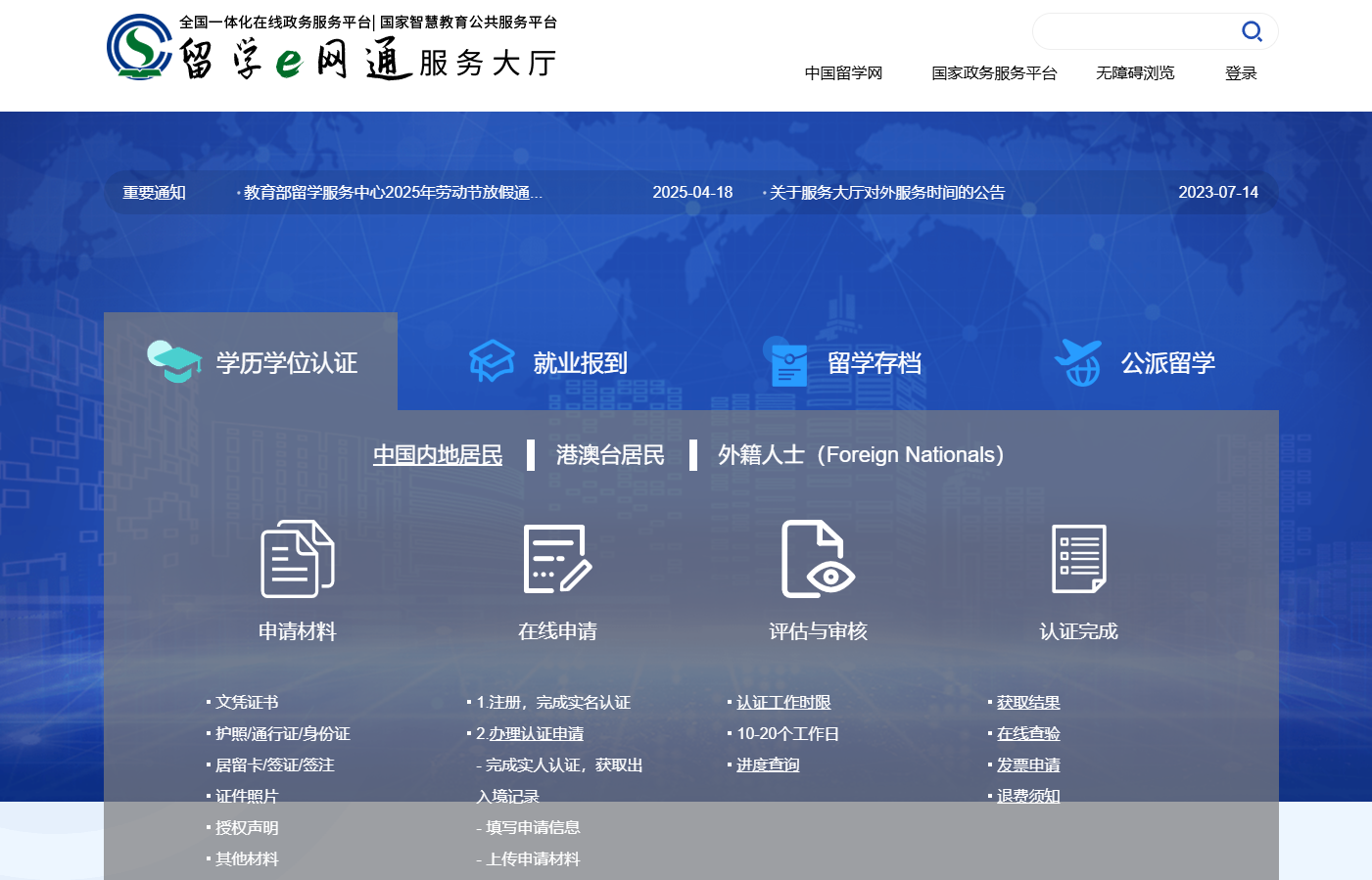Viewport: 1372px width, 880px height.
Task: Open the 2025年劳动节放假通知 announcement
Action: click(x=392, y=193)
